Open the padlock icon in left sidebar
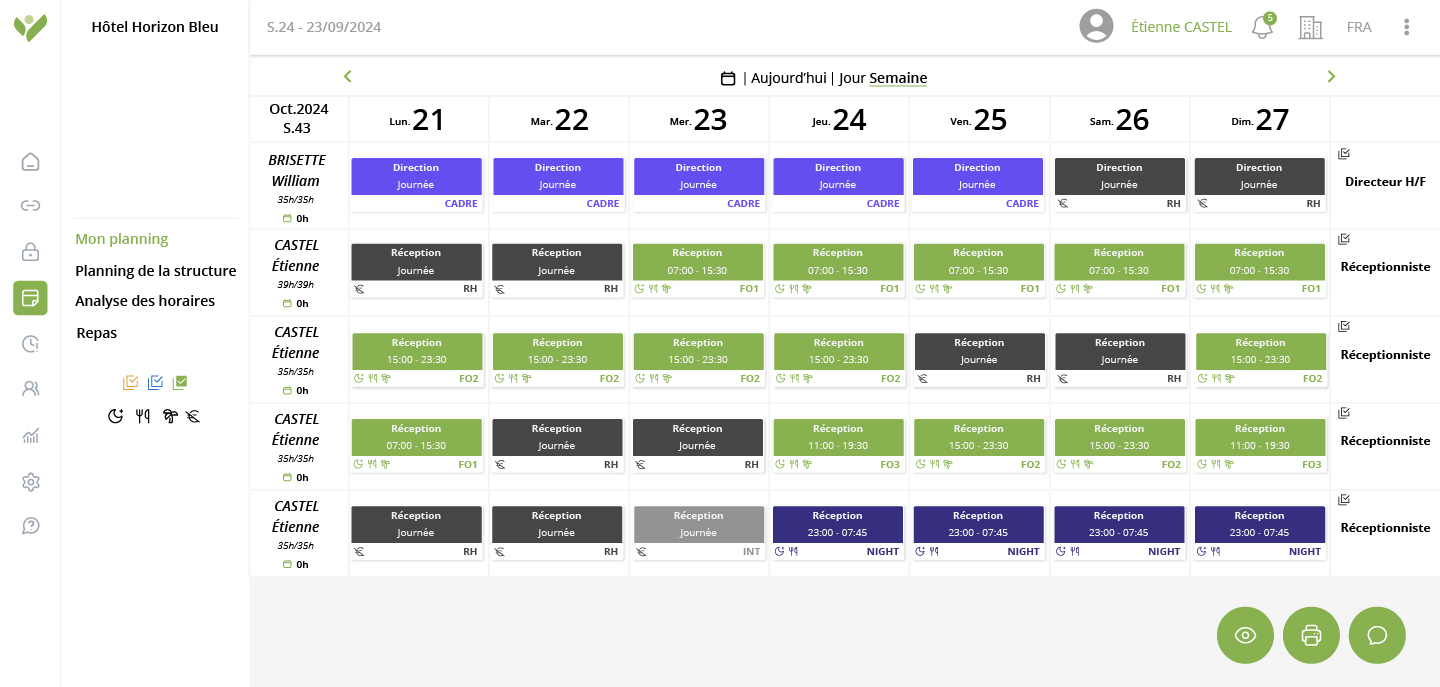Image resolution: width=1440 pixels, height=687 pixels. (30, 251)
